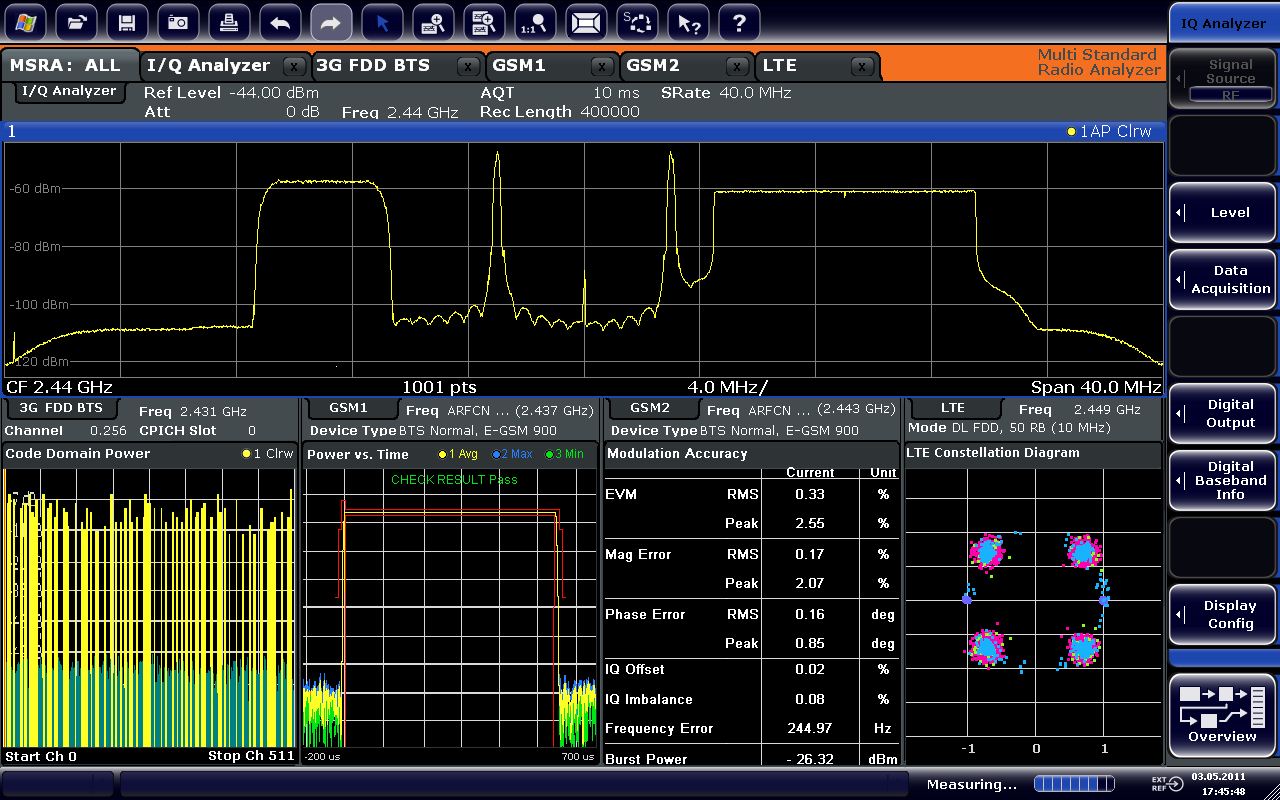Activate context help arrow with question mark
This screenshot has width=1280, height=800.
(x=688, y=22)
